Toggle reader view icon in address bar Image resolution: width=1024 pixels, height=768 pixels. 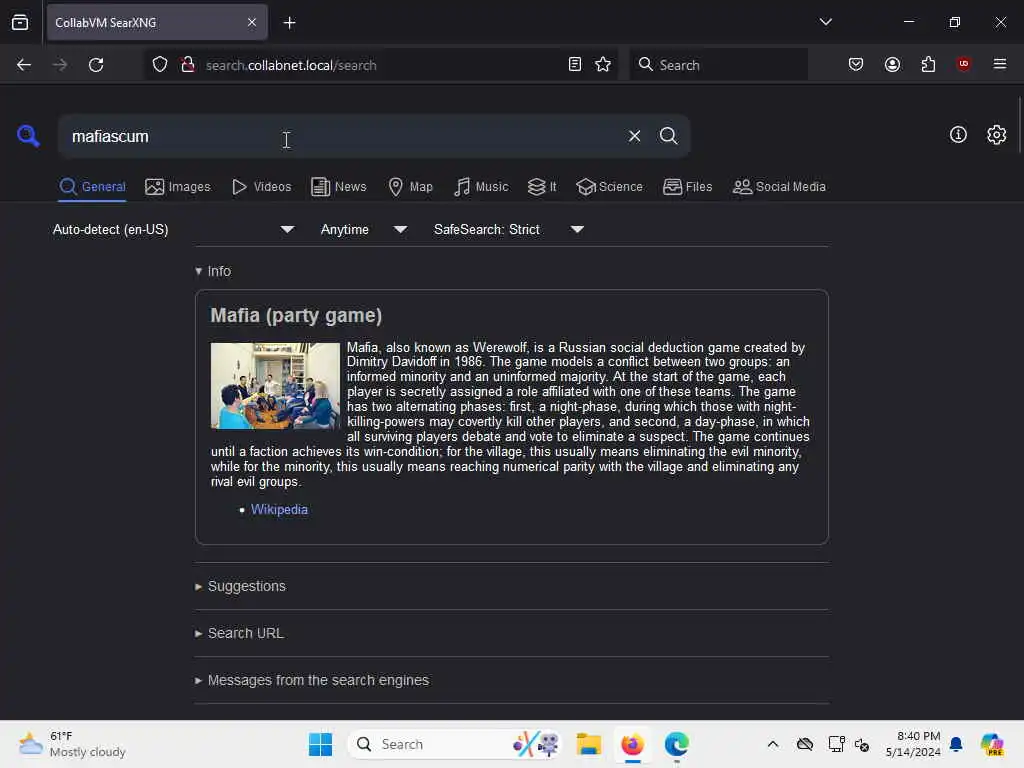tap(575, 65)
